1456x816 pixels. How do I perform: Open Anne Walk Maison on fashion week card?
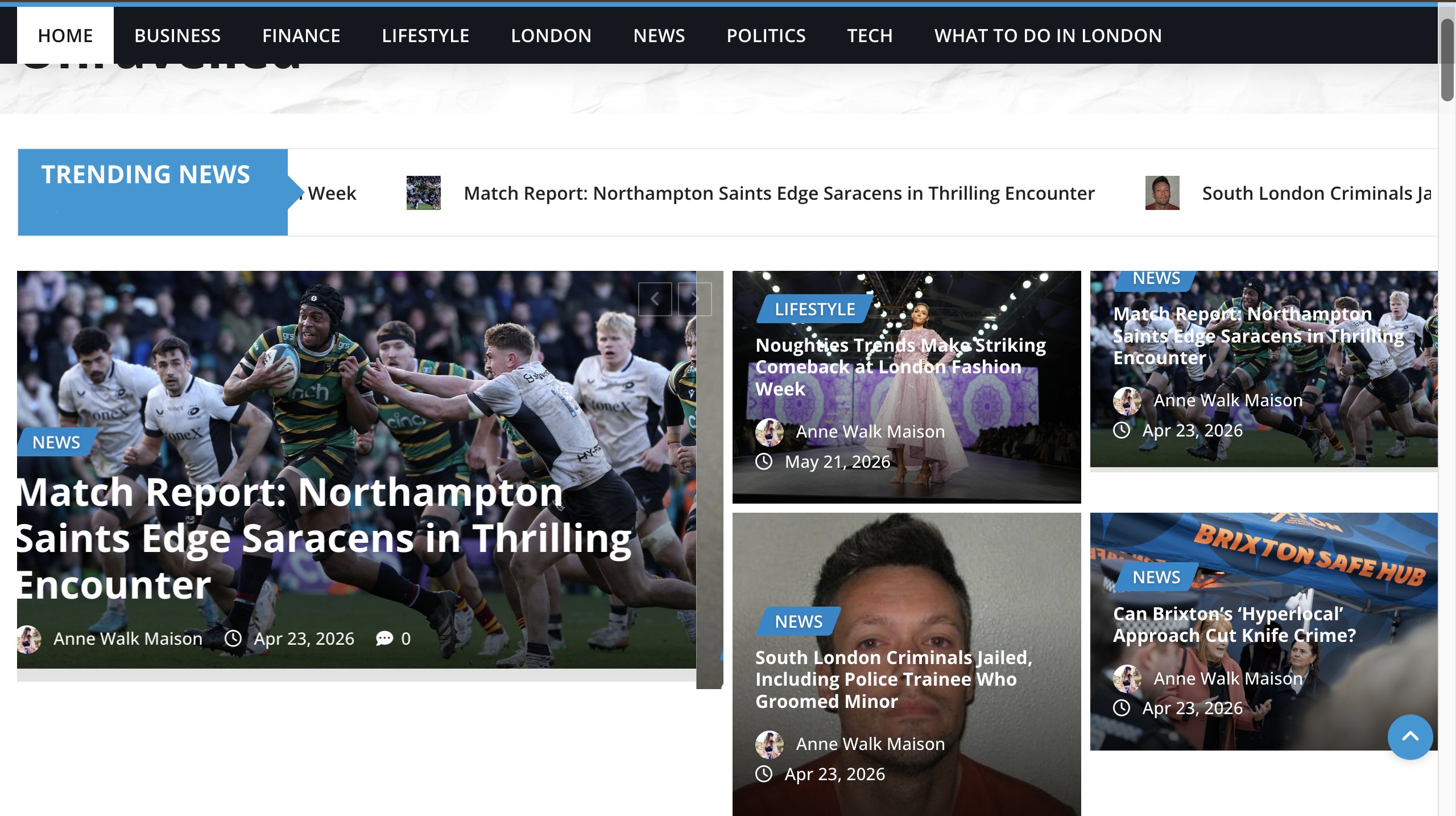(870, 431)
